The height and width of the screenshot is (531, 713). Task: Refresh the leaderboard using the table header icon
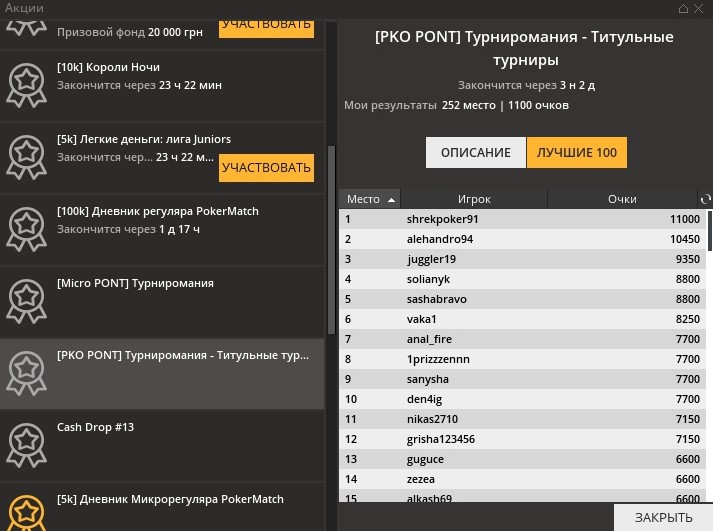tap(705, 199)
